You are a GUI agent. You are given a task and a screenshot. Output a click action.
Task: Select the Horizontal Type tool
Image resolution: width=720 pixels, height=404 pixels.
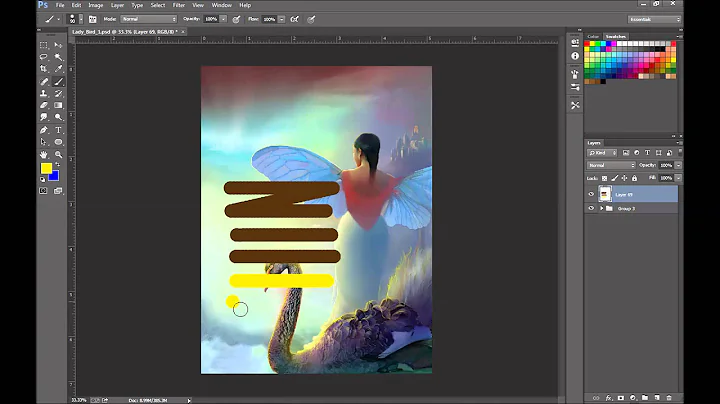click(x=58, y=130)
